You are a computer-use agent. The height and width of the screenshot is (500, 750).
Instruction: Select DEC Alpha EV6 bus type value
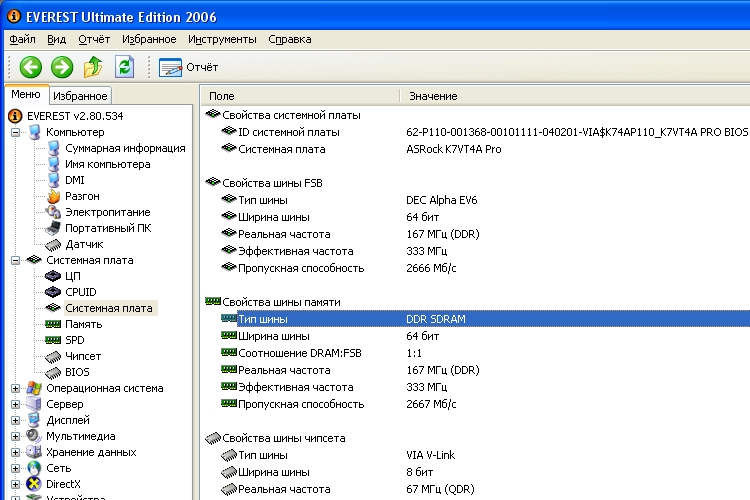442,200
